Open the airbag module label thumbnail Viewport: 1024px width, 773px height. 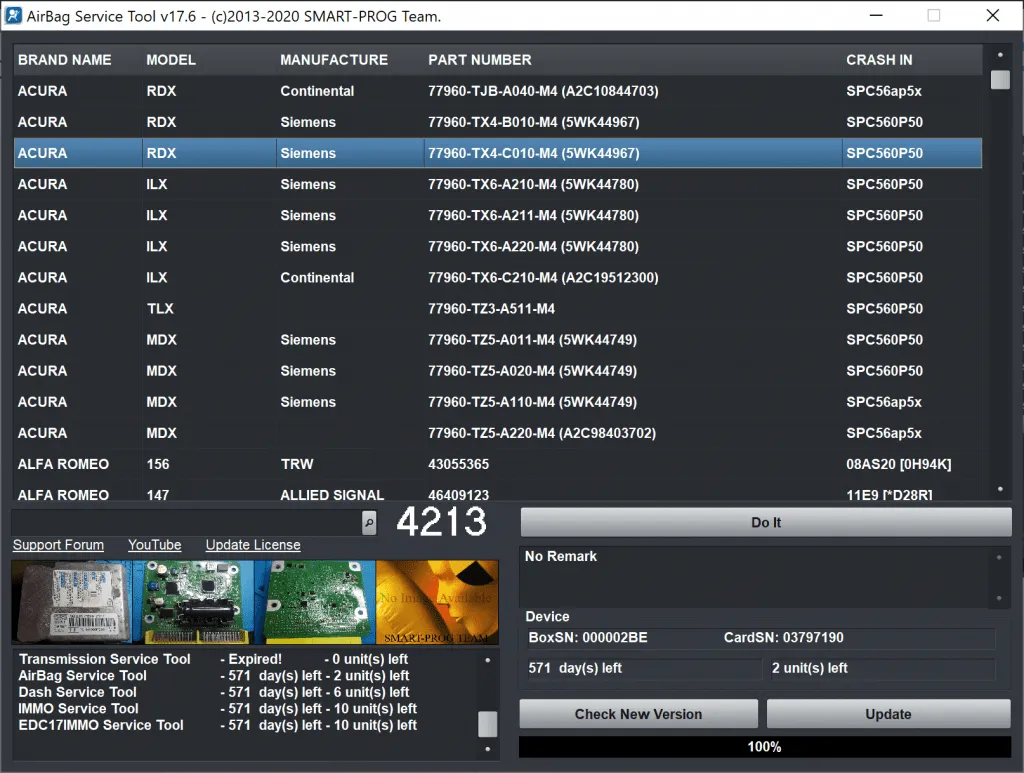(72, 601)
